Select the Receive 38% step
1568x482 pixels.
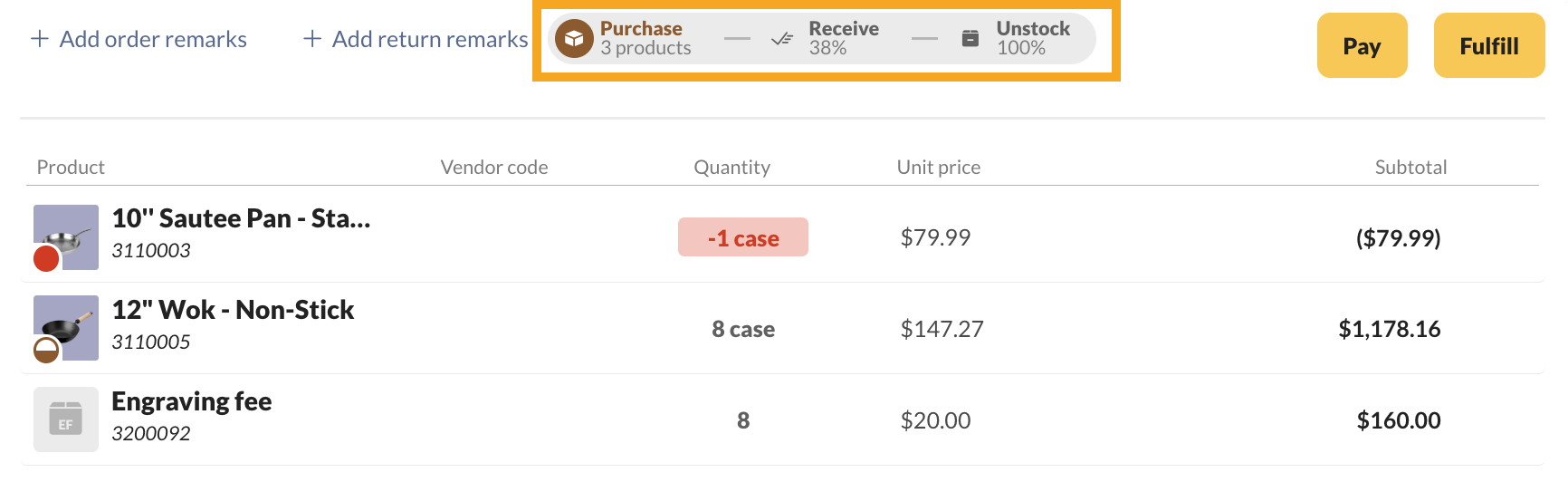click(x=825, y=39)
